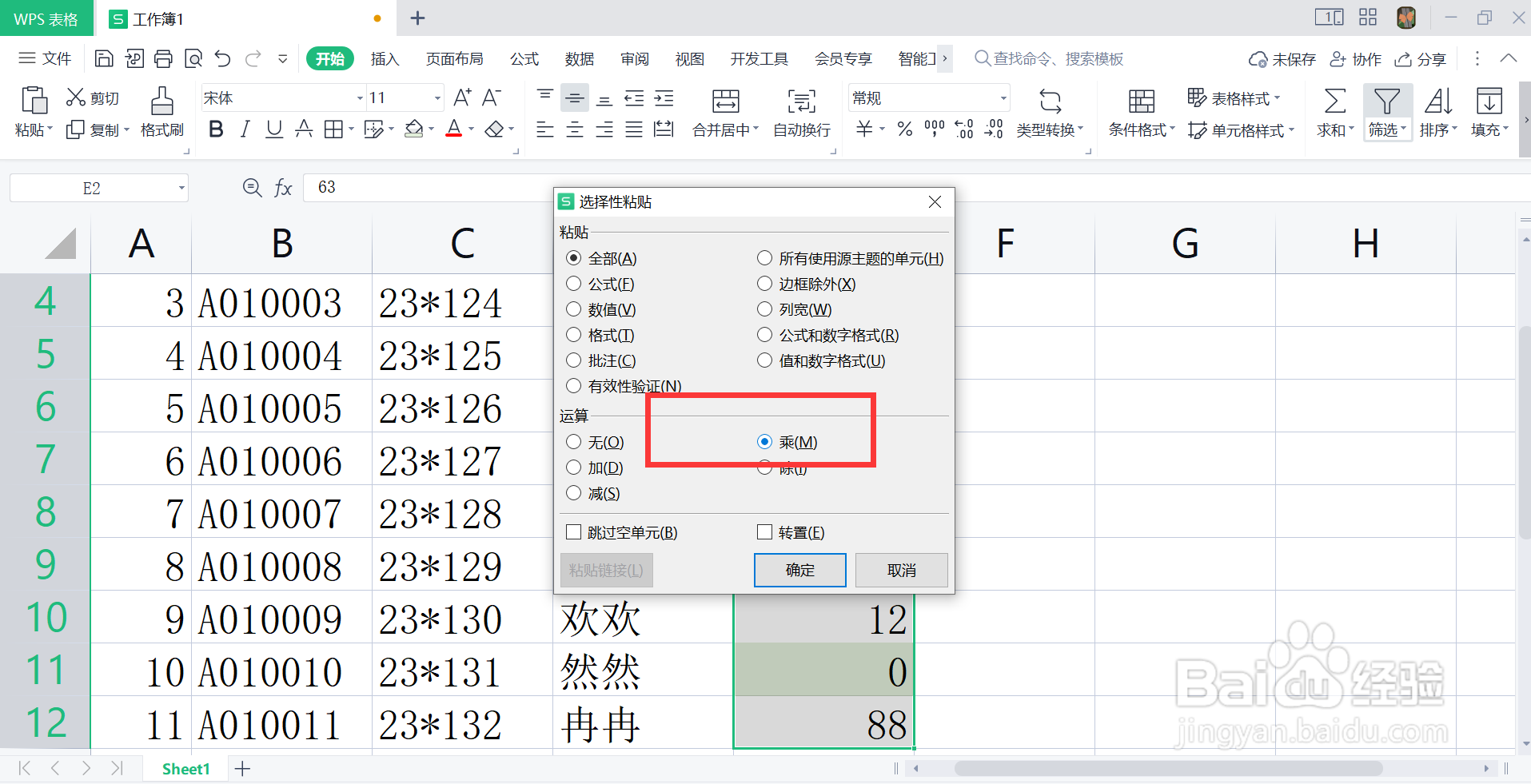
Task: Check the 跳过空单元(B) checkbox
Action: (573, 532)
